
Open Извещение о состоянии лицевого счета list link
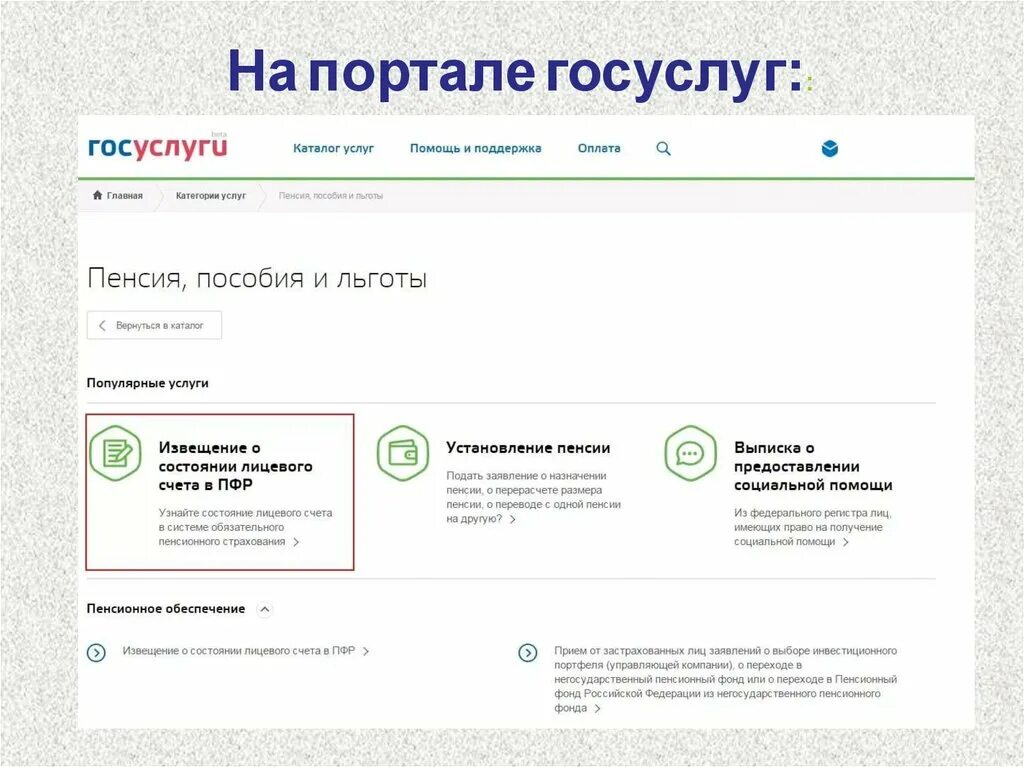[238, 651]
